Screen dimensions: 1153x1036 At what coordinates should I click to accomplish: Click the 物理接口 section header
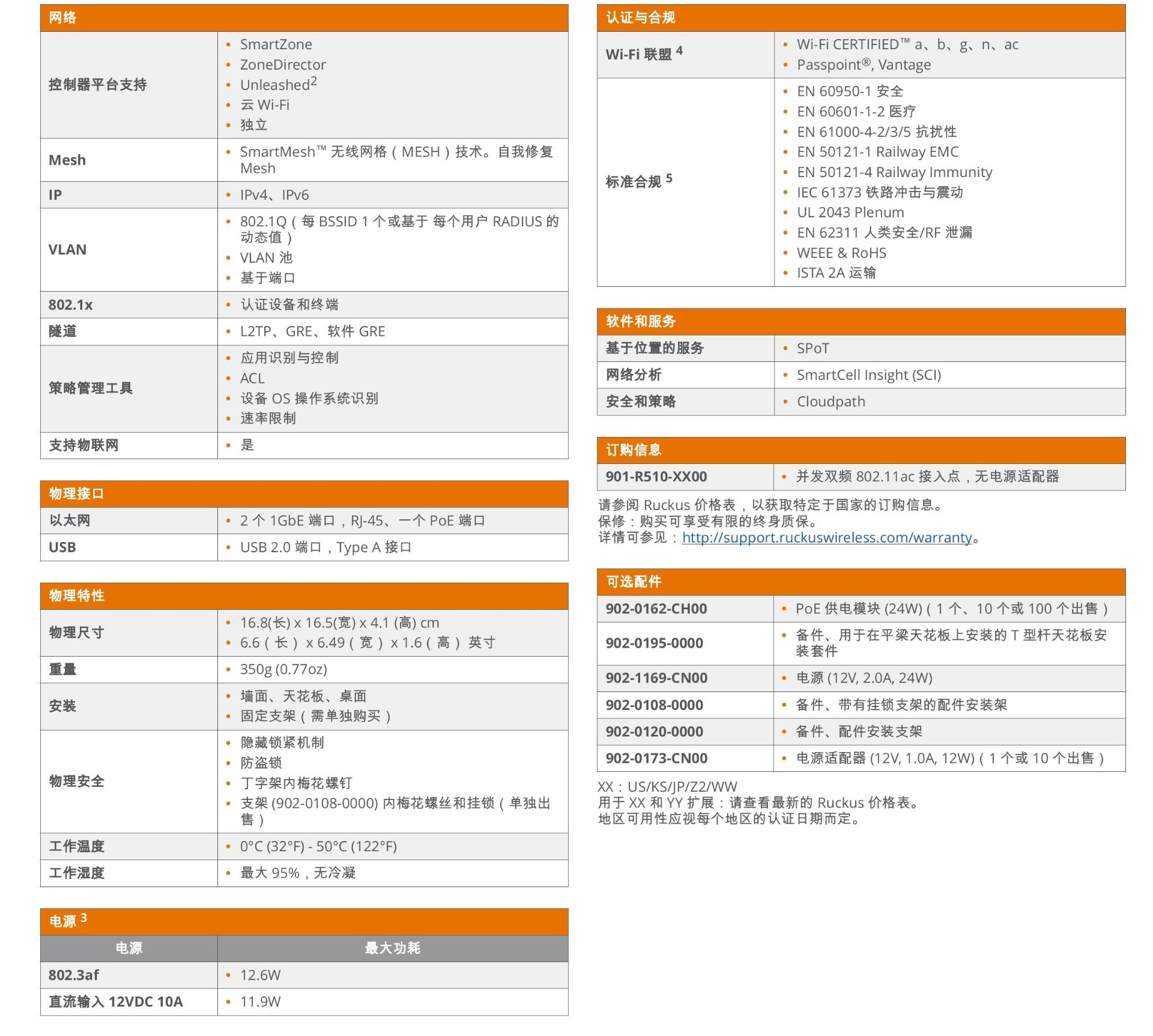click(x=304, y=494)
